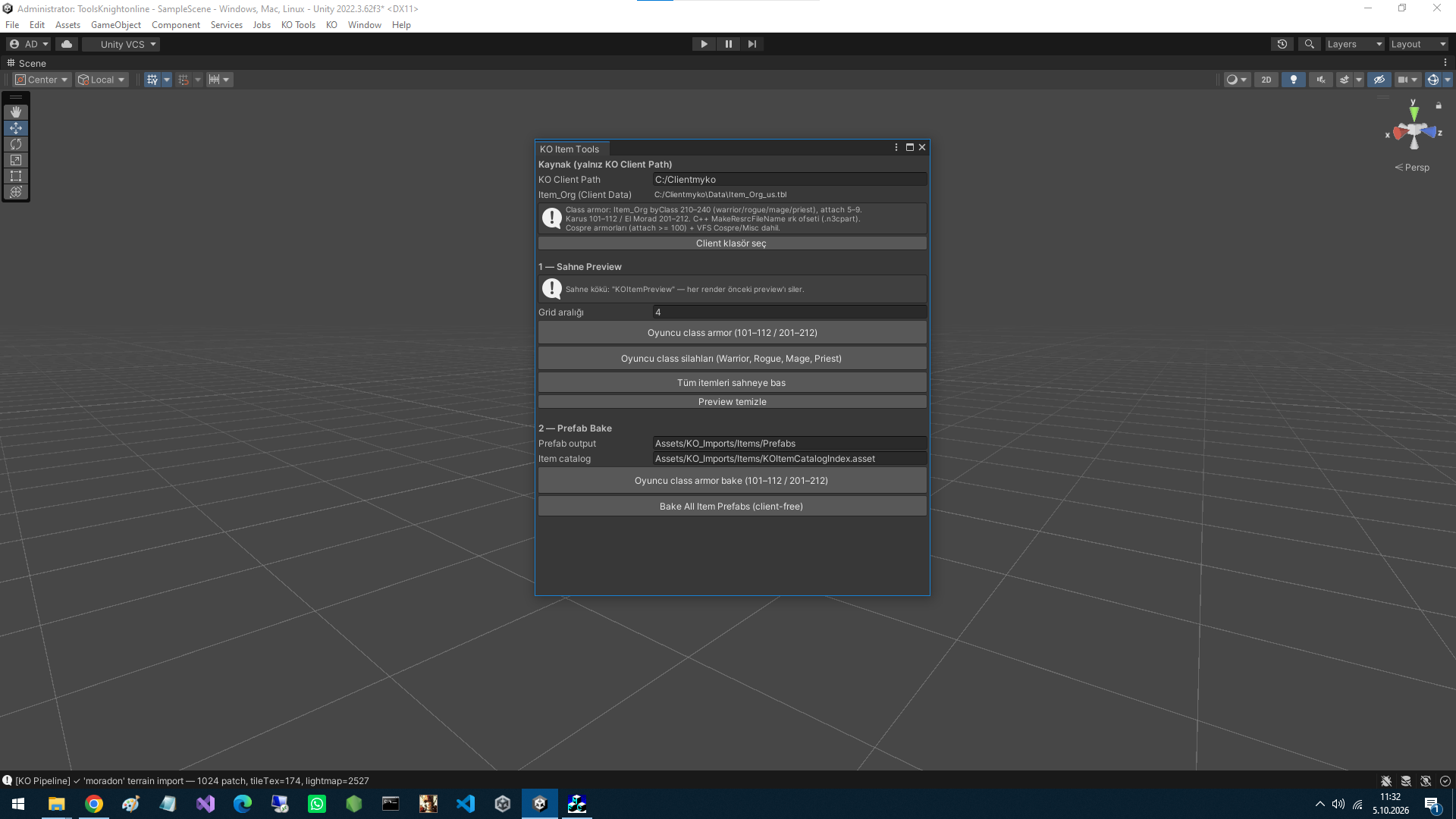Click Tüm itemleri sahneye bas
Screen dimensions: 1456x819
click(732, 383)
